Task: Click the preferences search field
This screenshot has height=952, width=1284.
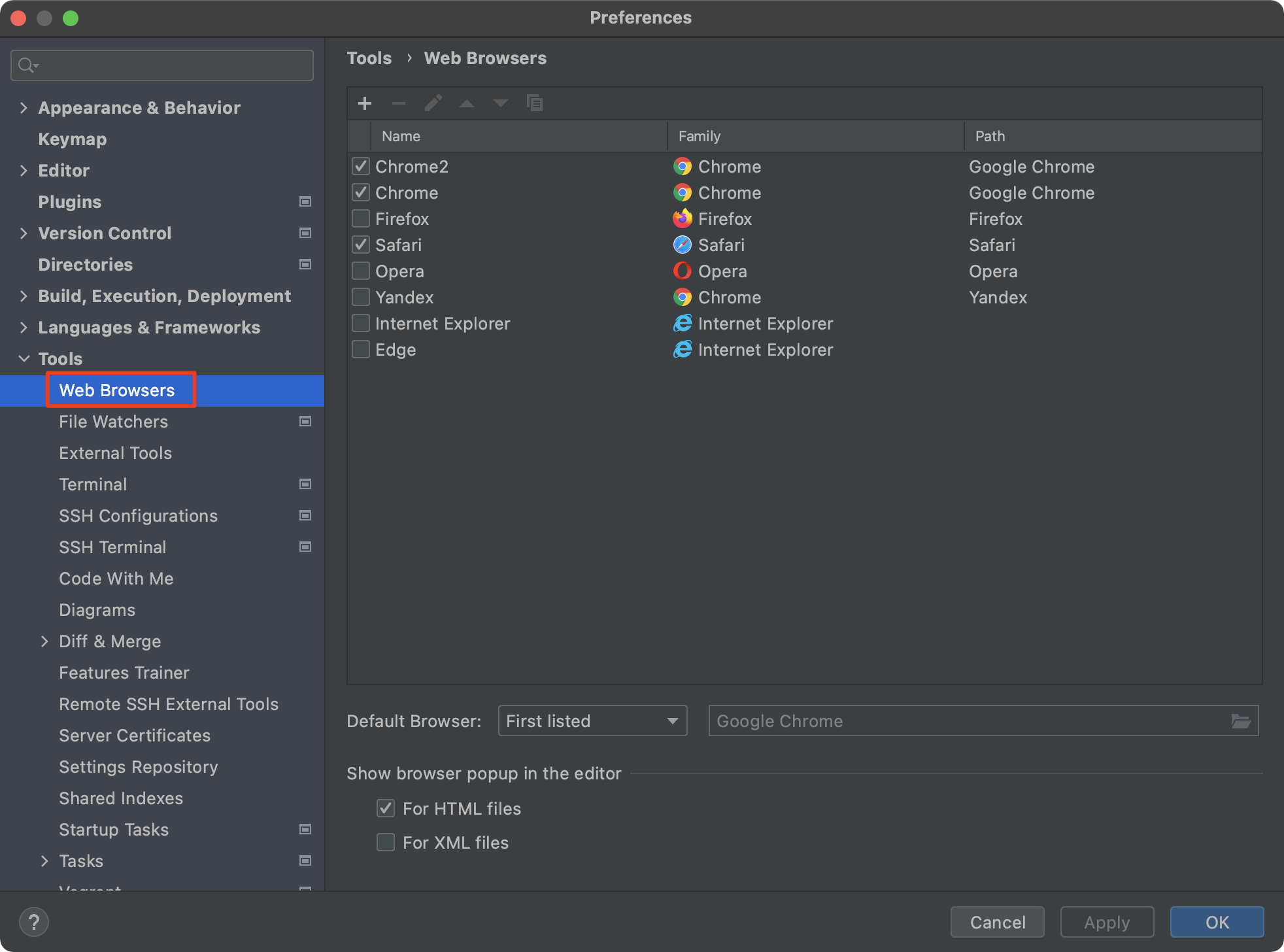Action: 170,65
